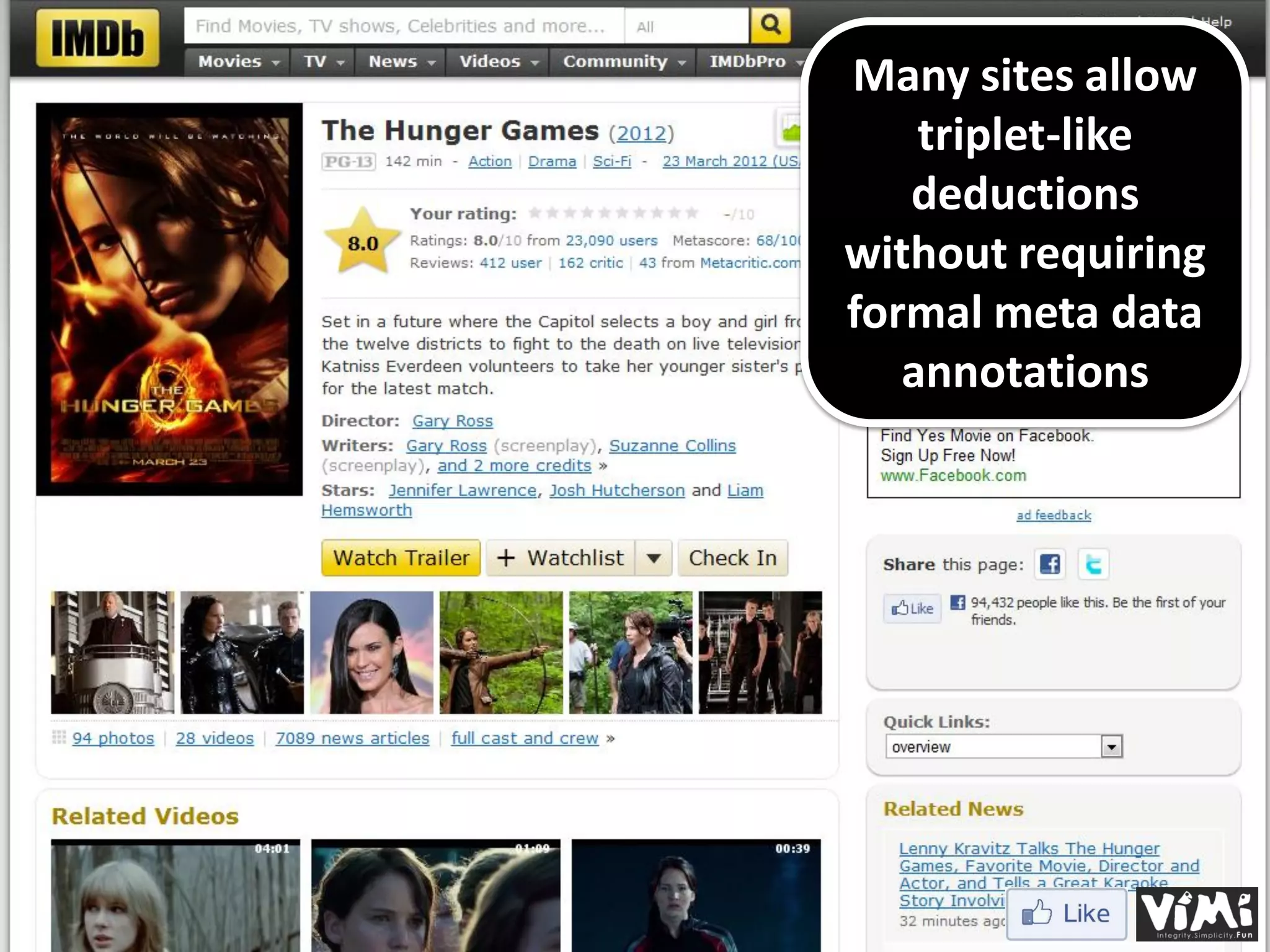Image resolution: width=1270 pixels, height=952 pixels.
Task: Click the IMDb logo
Action: [97, 38]
